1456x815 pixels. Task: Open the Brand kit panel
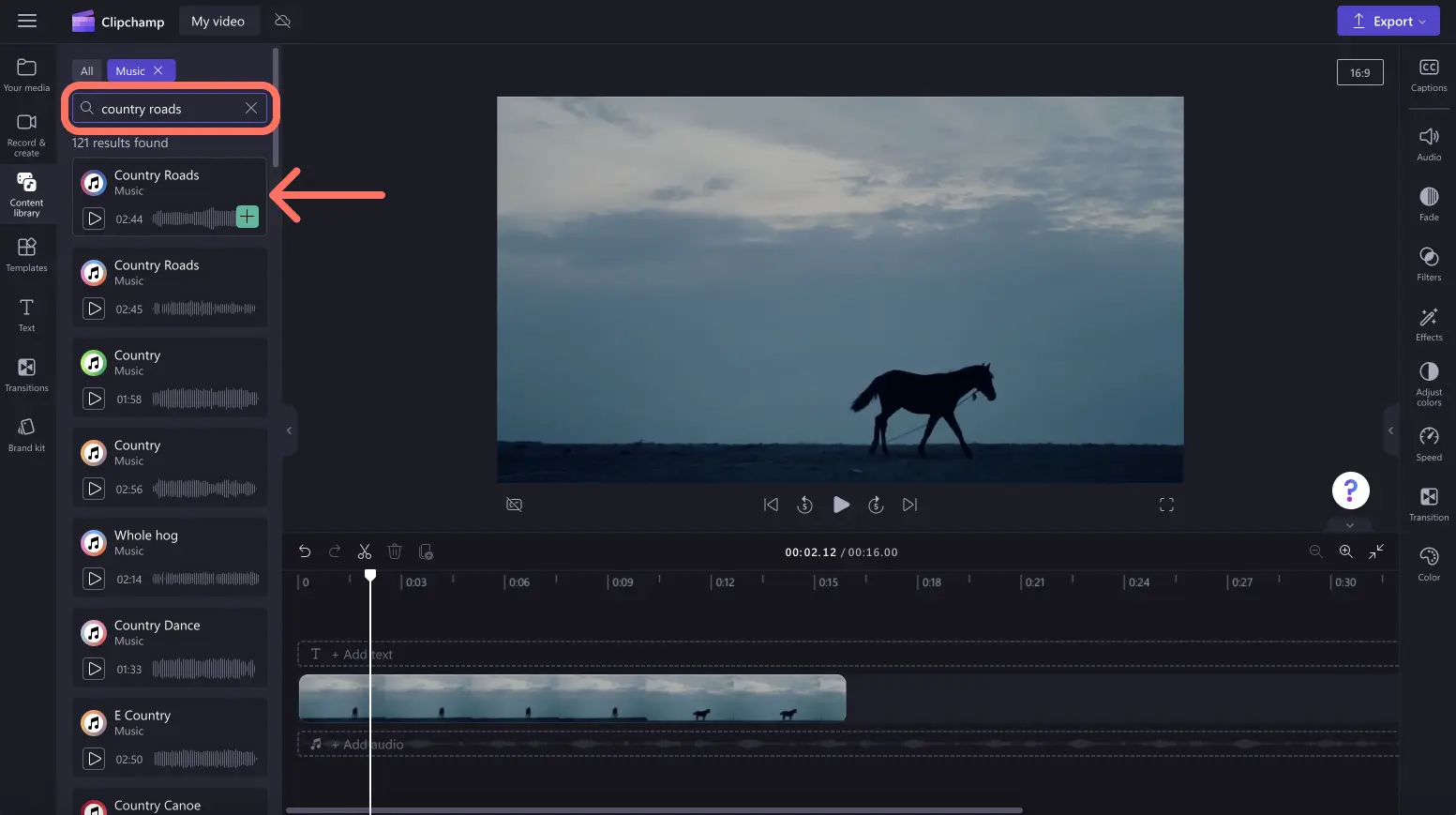pyautogui.click(x=26, y=435)
